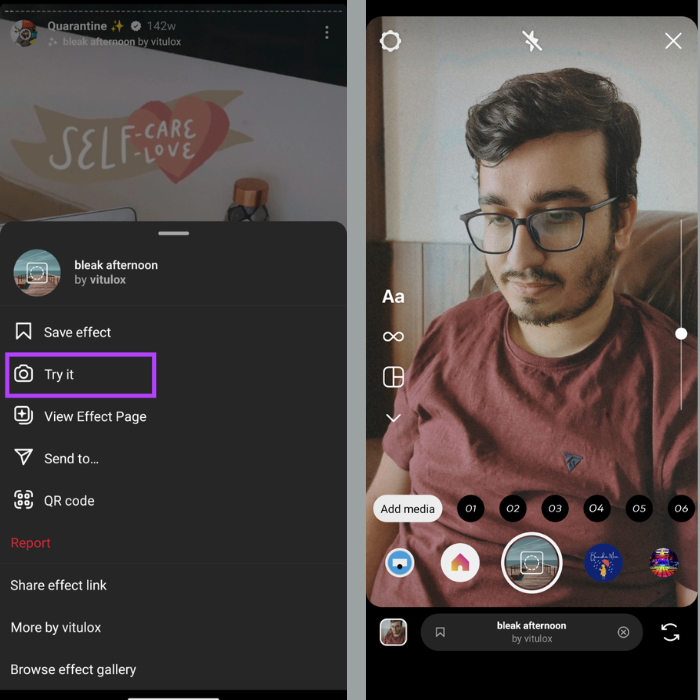Screen dimensions: 700x700
Task: Select the rainbow neon effect icon
Action: (x=664, y=562)
